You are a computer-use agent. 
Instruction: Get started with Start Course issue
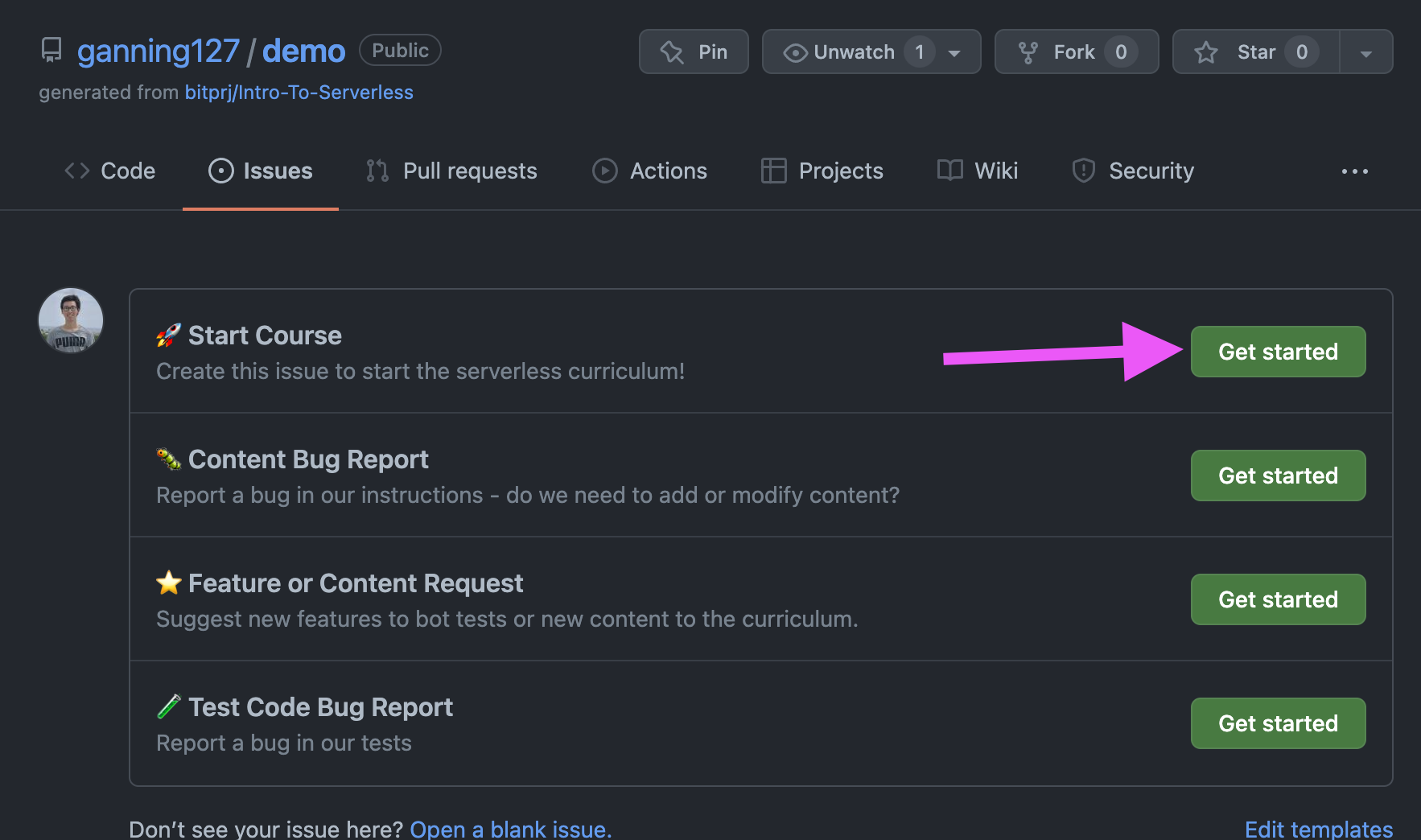coord(1278,352)
